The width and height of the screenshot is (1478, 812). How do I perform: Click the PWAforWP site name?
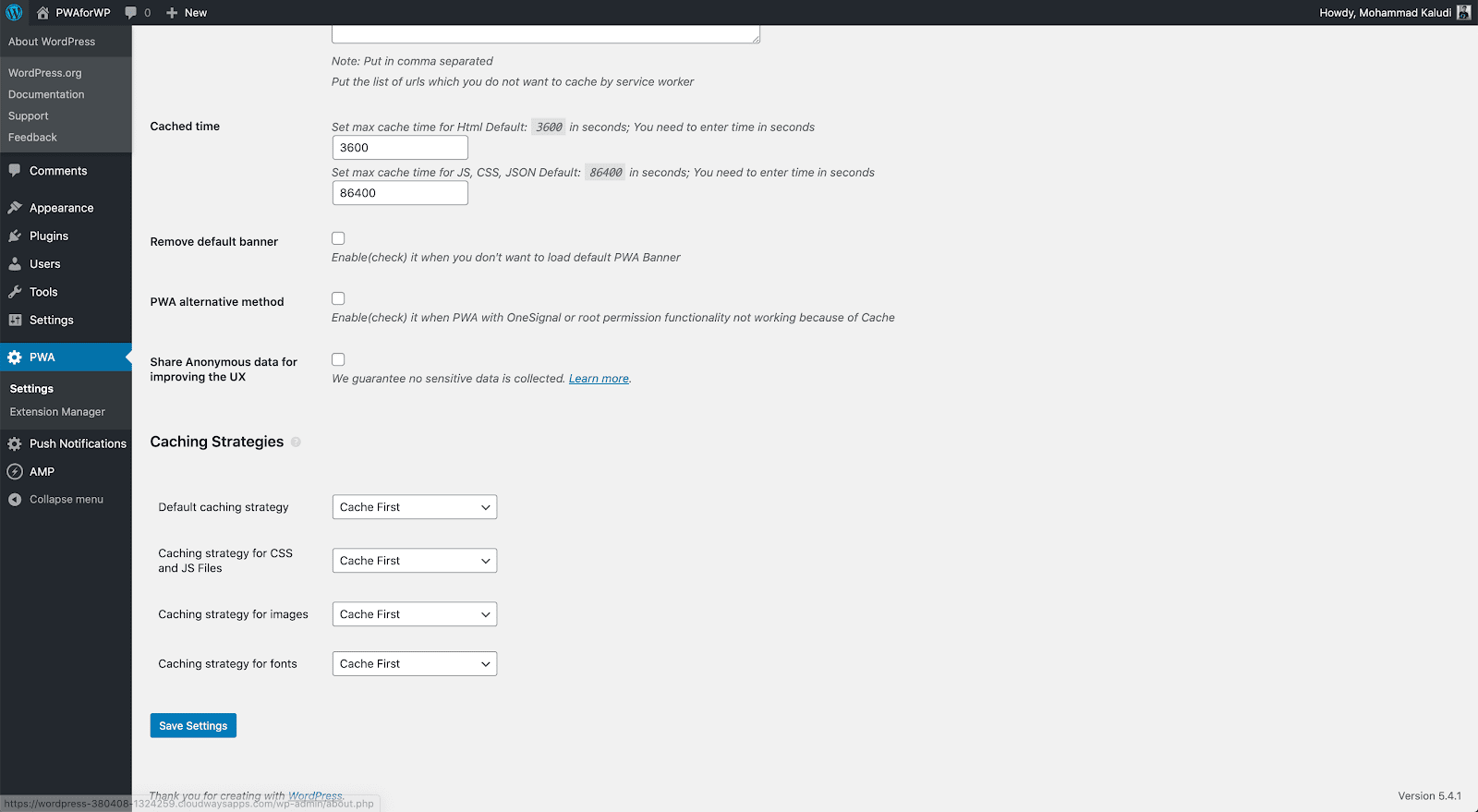tap(83, 13)
